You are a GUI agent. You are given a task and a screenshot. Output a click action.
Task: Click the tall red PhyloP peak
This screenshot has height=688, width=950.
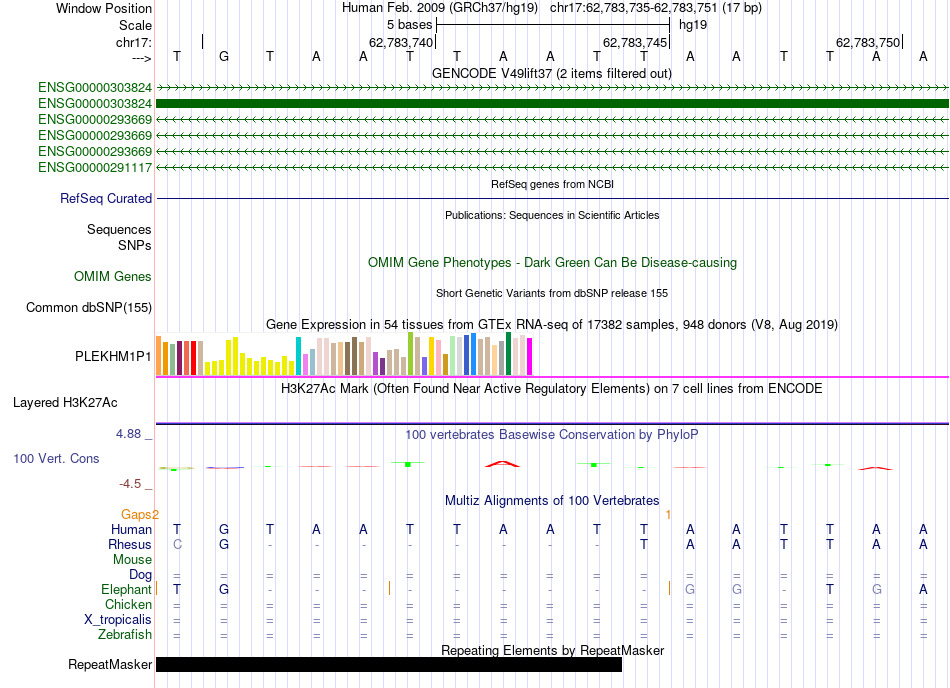502,464
